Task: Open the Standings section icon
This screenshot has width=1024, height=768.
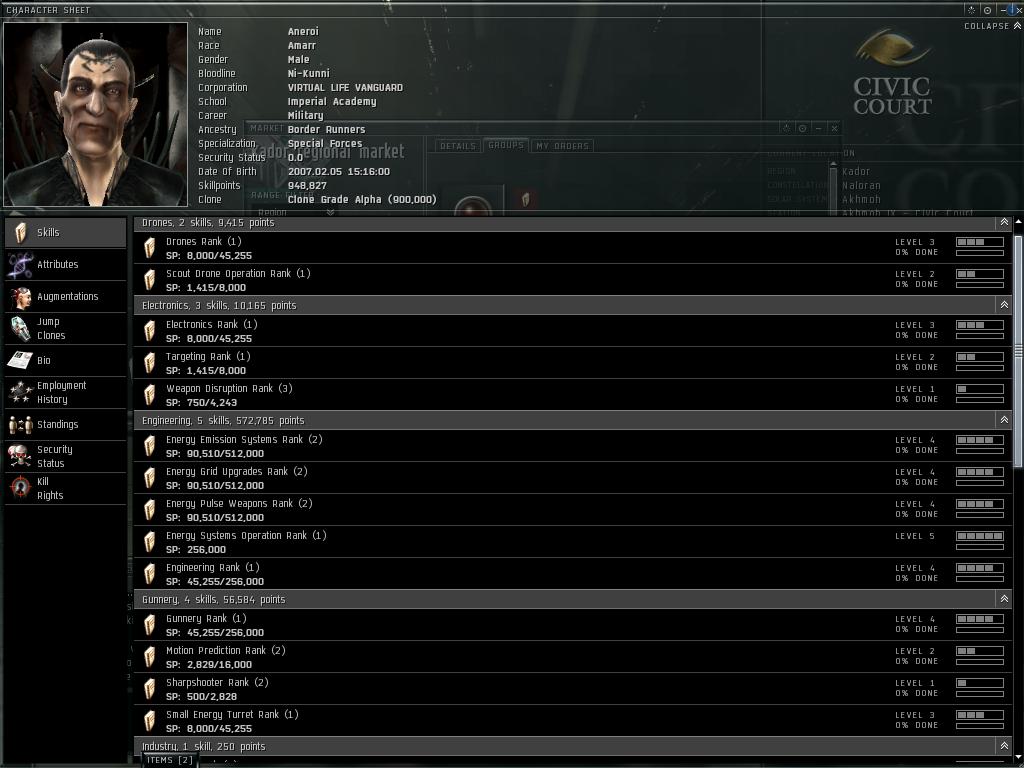Action: (20, 424)
